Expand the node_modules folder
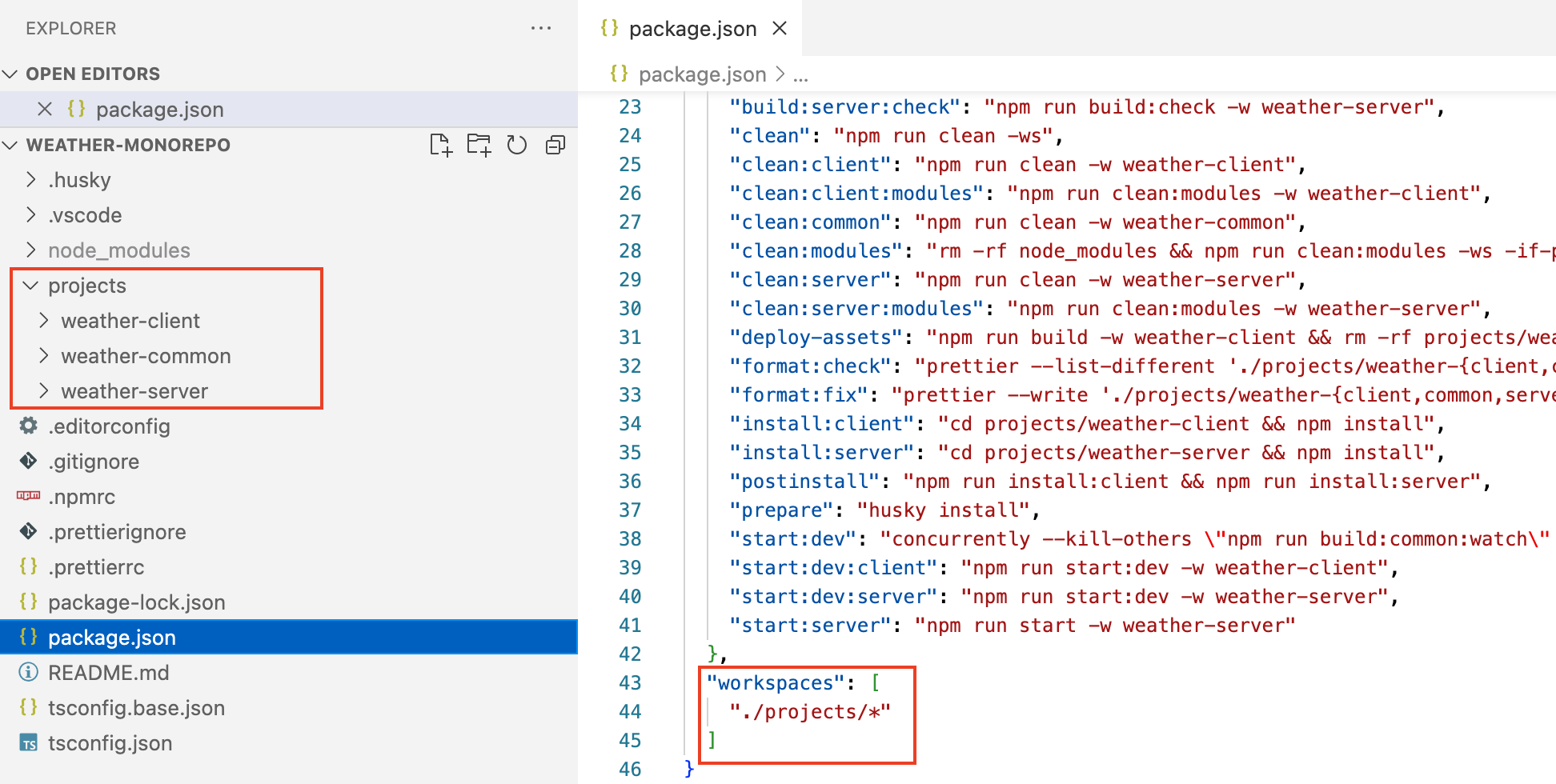Screen dimensions: 1556x784 [31, 250]
